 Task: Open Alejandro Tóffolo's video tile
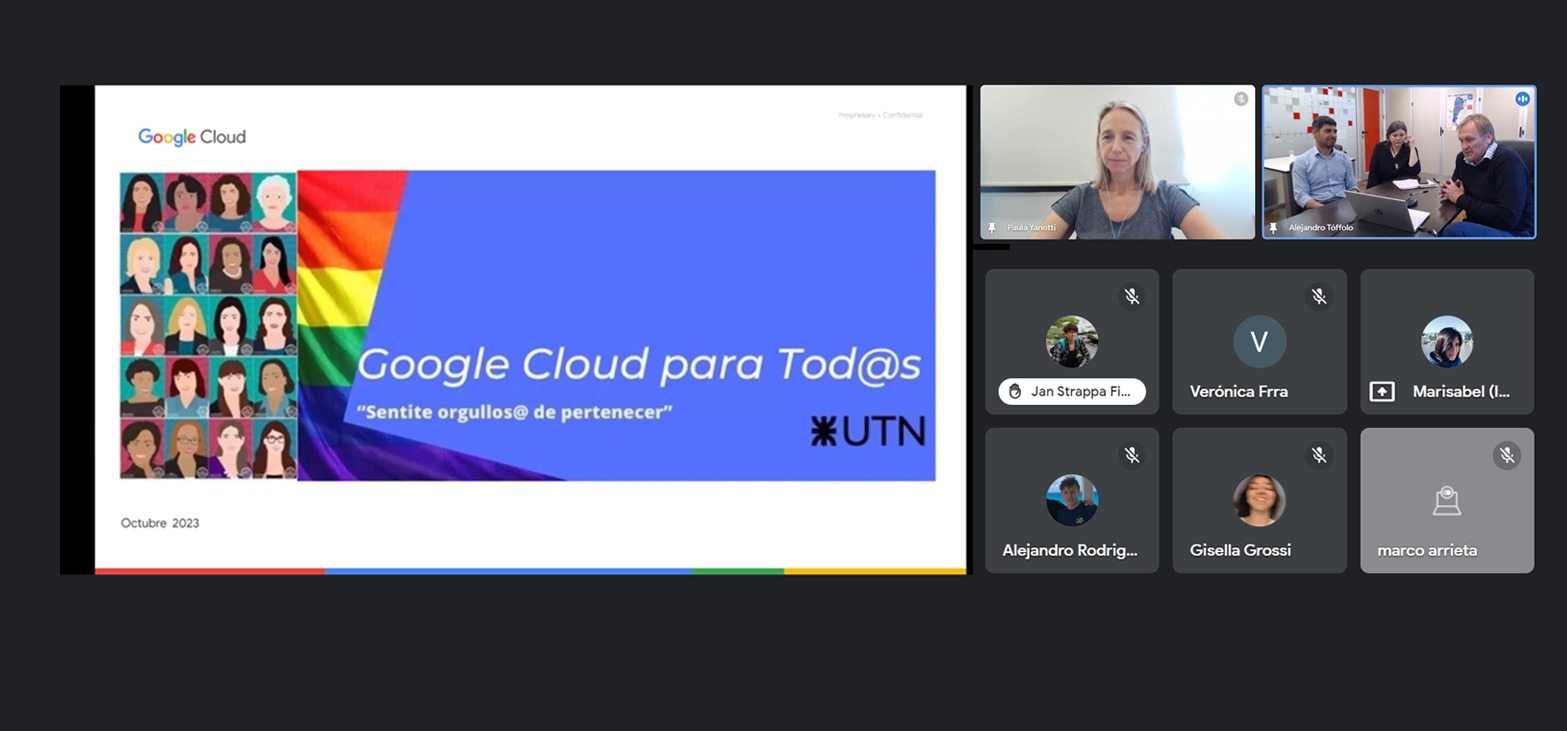click(1399, 162)
